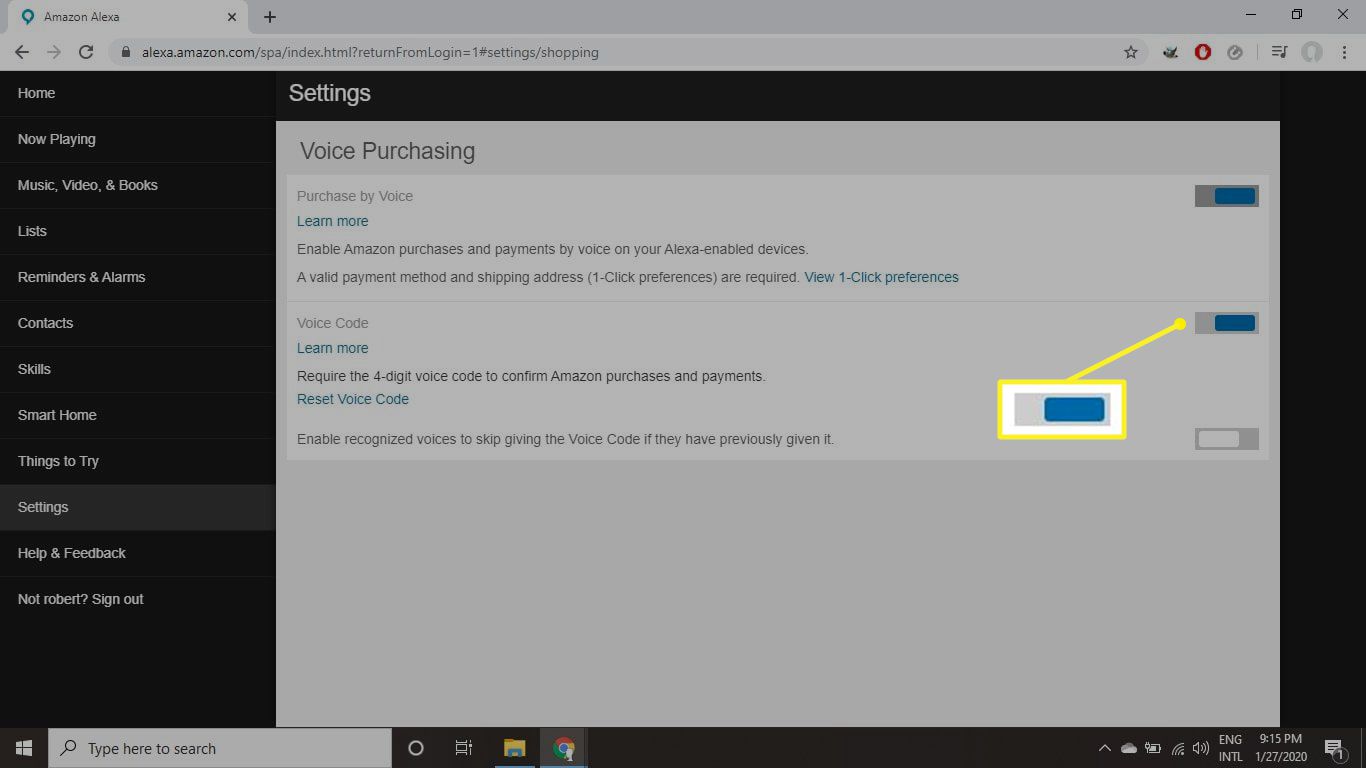Open Smart Home
The width and height of the screenshot is (1366, 768).
pyautogui.click(x=137, y=415)
